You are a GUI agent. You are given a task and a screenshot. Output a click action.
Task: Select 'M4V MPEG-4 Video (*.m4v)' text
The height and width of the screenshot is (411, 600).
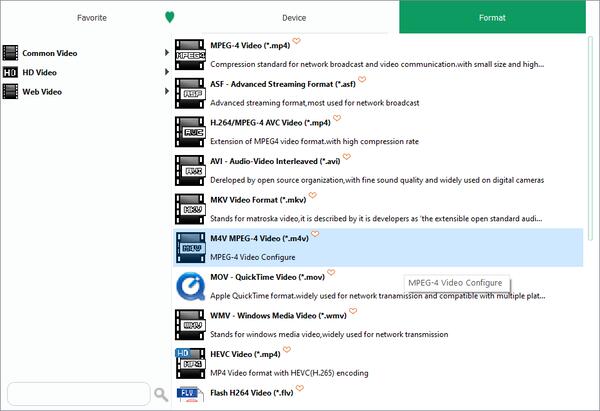(259, 238)
